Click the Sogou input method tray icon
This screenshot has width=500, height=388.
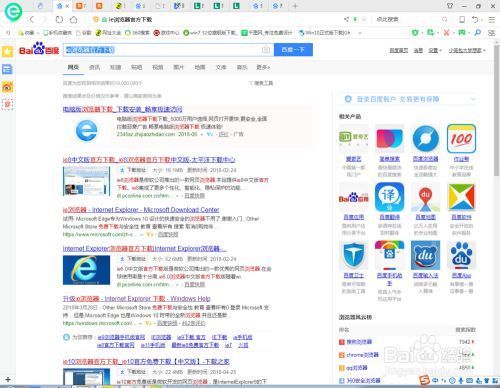pos(424,380)
